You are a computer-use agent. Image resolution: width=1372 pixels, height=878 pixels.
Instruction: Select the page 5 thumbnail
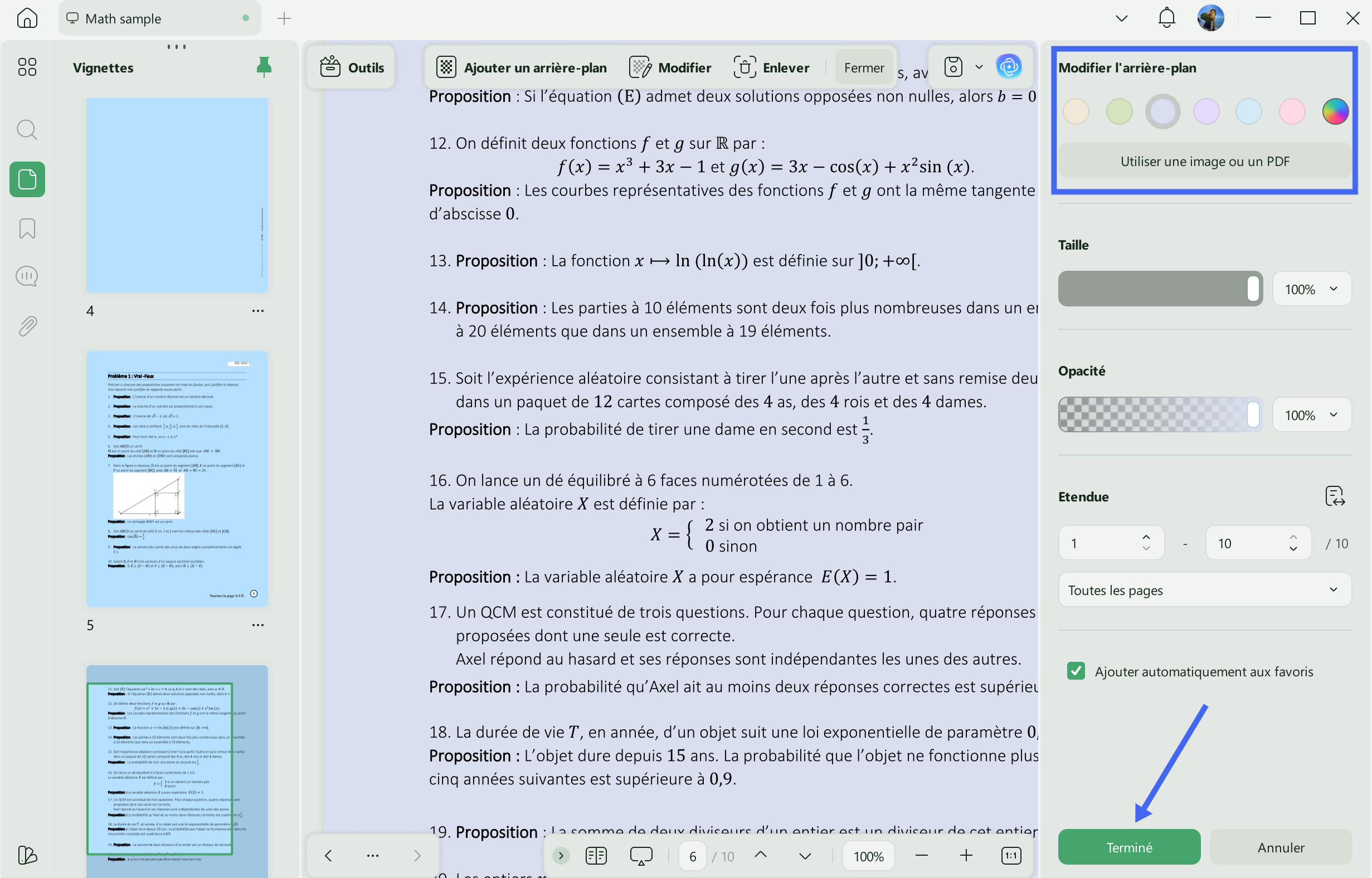[x=177, y=479]
